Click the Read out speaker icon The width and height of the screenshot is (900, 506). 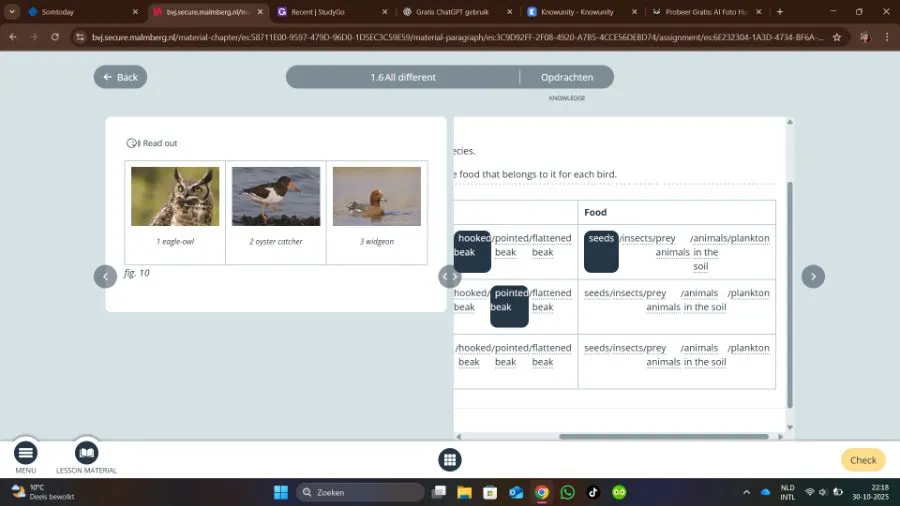(133, 143)
